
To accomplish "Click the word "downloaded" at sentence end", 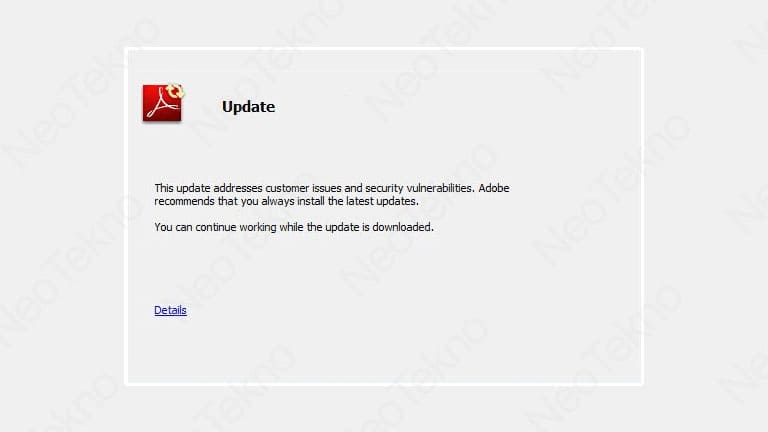I will (403, 227).
